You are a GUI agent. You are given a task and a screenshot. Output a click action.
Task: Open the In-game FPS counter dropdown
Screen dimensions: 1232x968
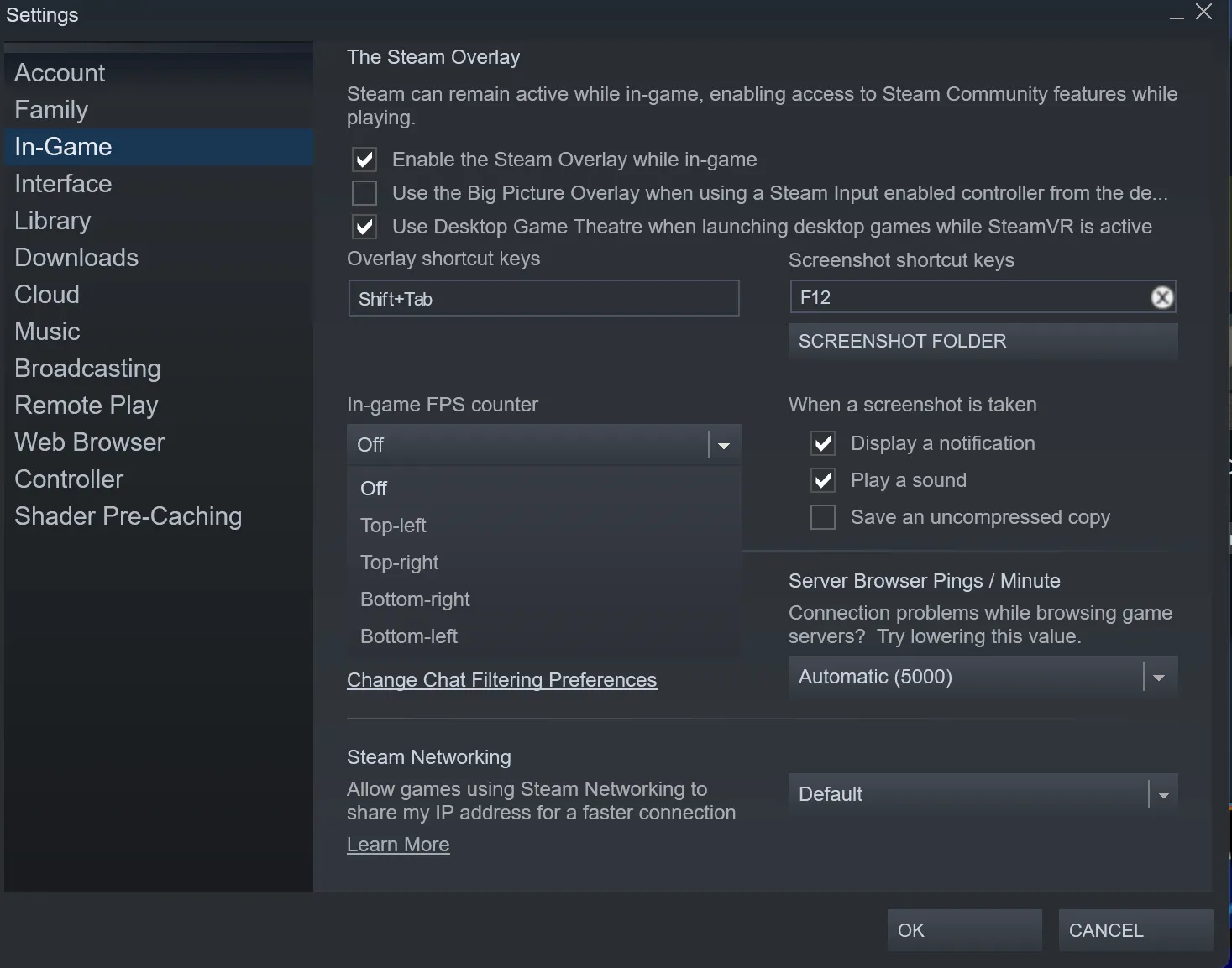pos(722,444)
